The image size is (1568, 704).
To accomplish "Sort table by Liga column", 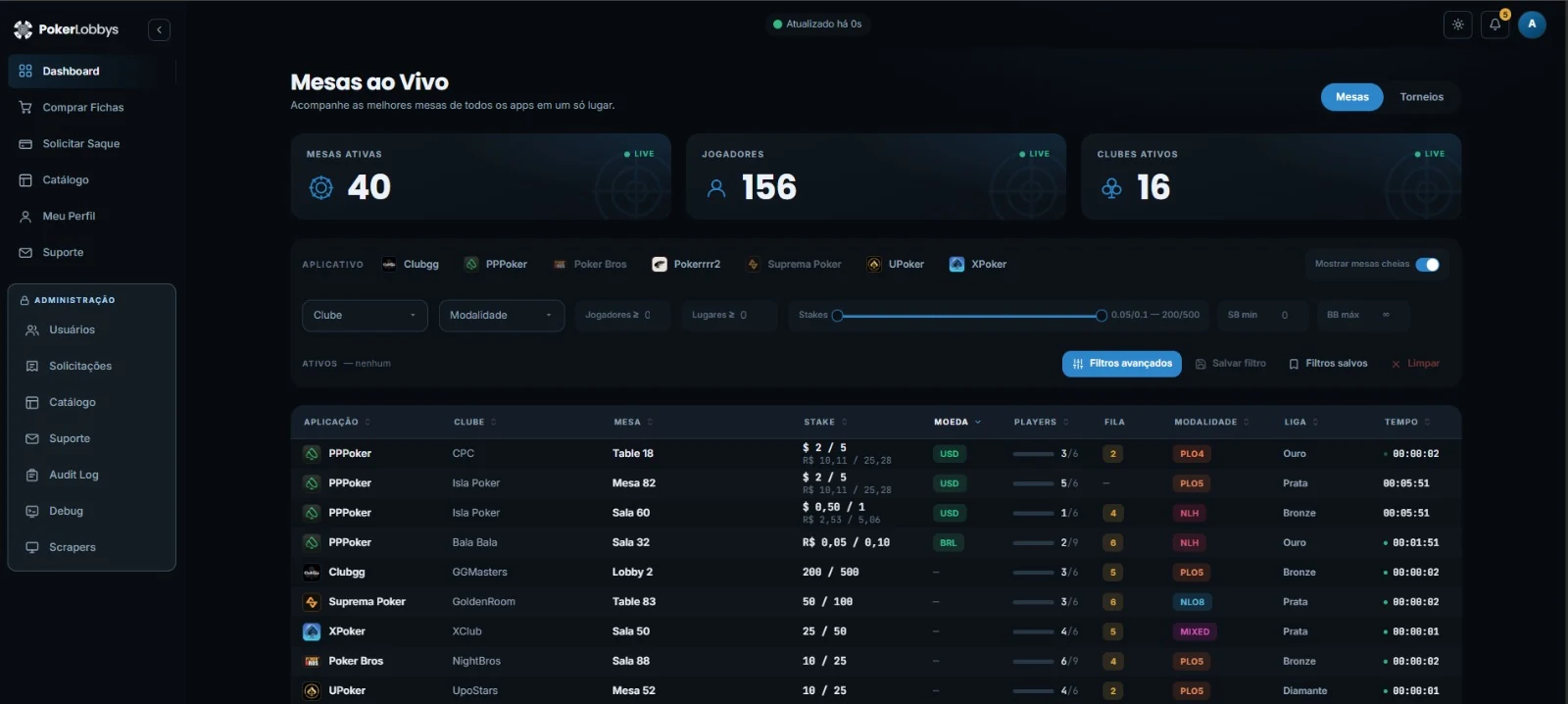I will [1301, 422].
